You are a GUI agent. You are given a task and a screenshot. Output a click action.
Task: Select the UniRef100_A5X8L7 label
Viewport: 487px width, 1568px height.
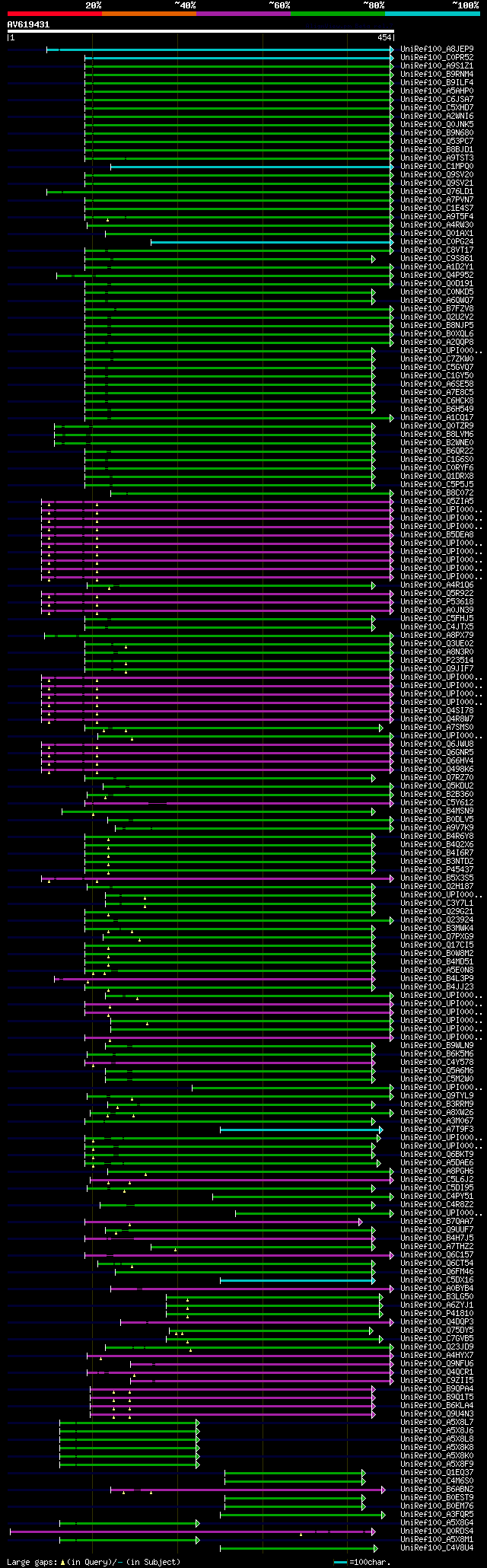click(x=437, y=1423)
